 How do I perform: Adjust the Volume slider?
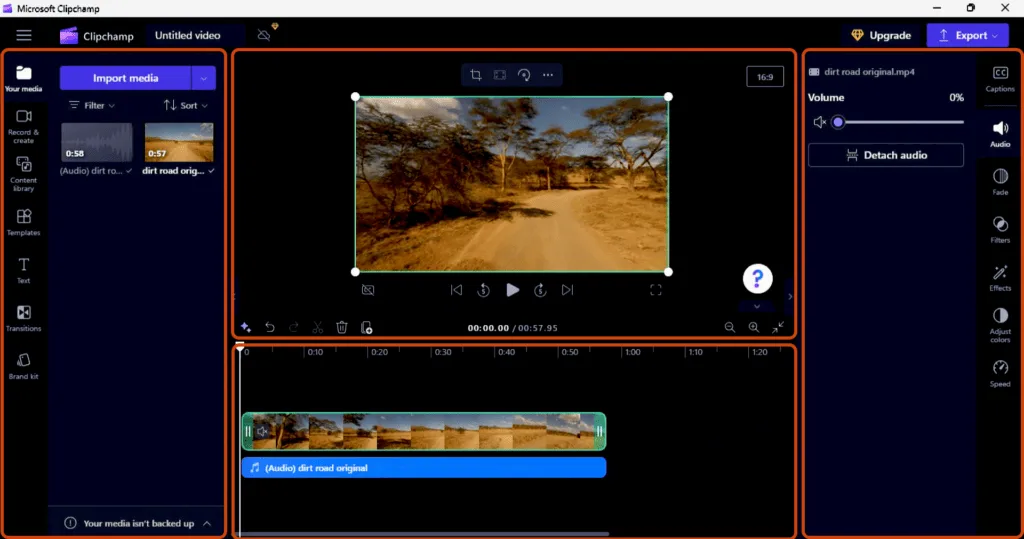(900, 122)
